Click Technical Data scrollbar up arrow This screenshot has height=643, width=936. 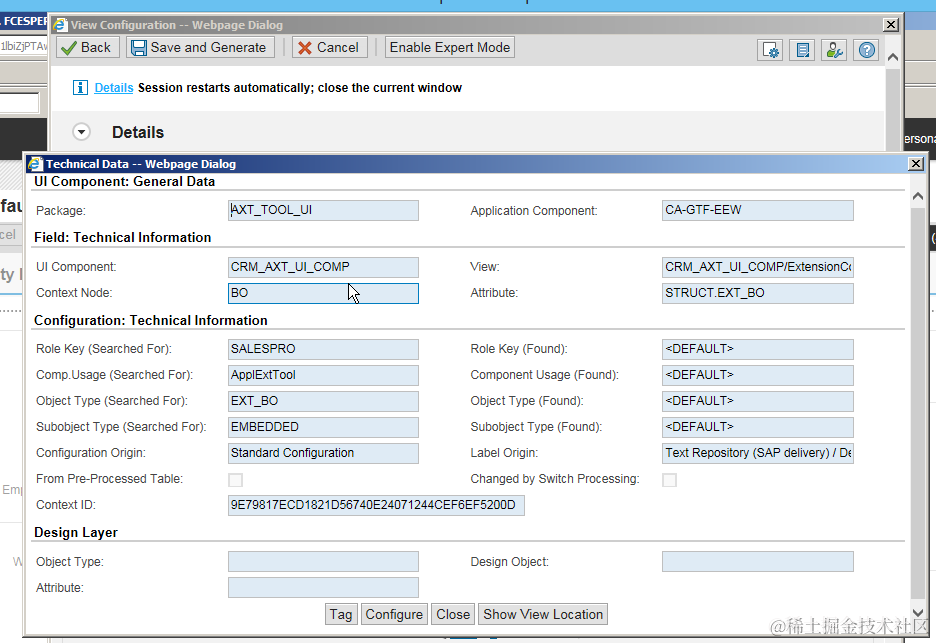(x=918, y=196)
